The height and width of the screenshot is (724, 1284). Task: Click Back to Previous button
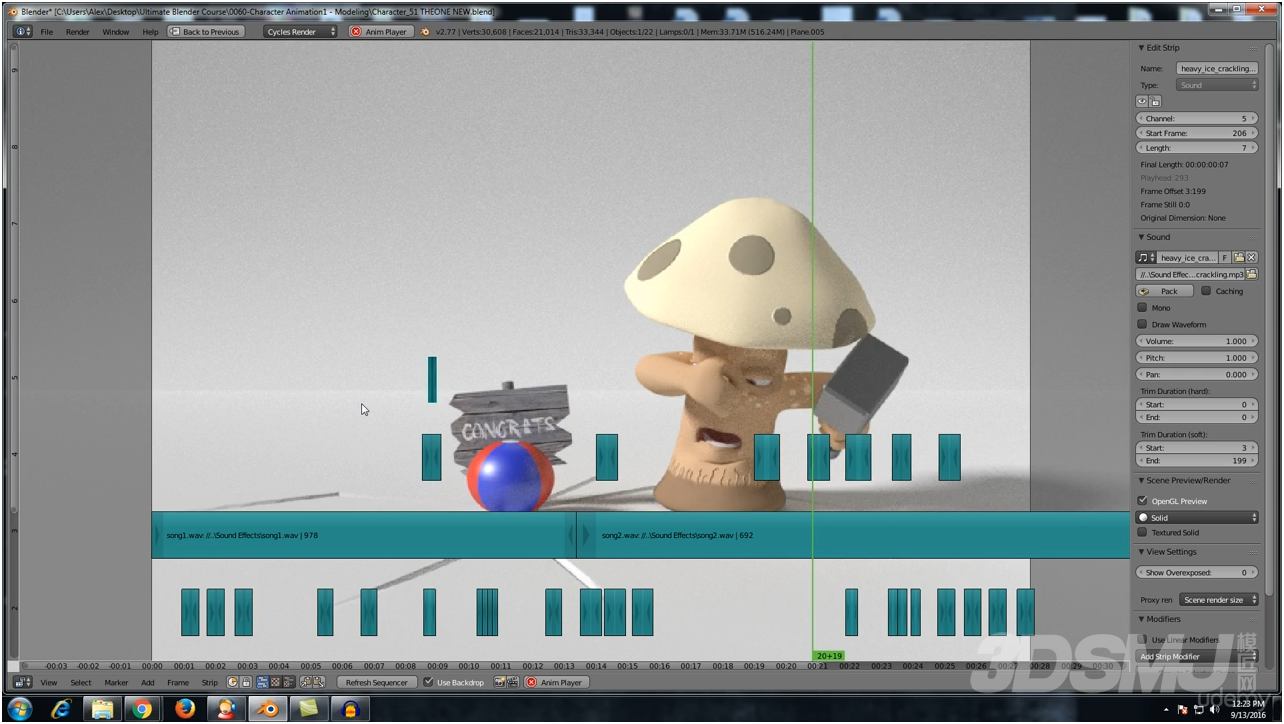(204, 32)
